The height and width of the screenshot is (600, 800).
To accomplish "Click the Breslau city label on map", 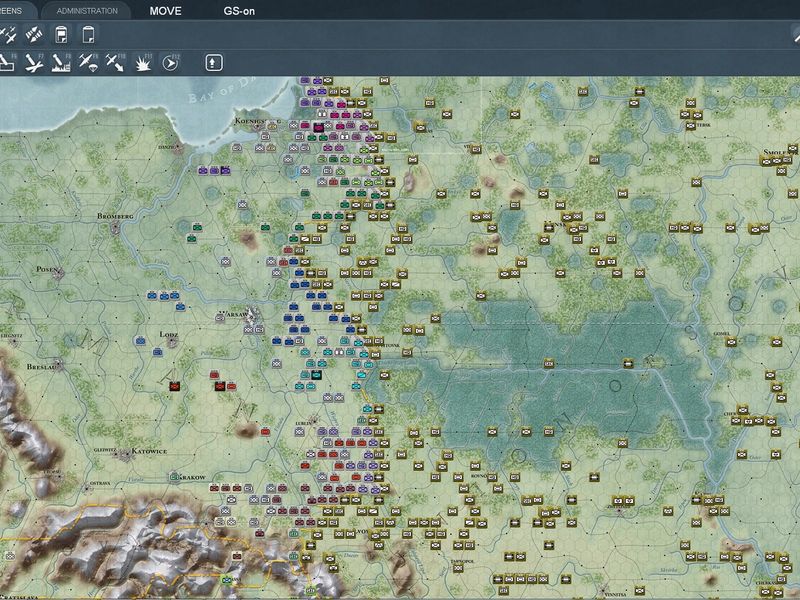I will pos(43,366).
